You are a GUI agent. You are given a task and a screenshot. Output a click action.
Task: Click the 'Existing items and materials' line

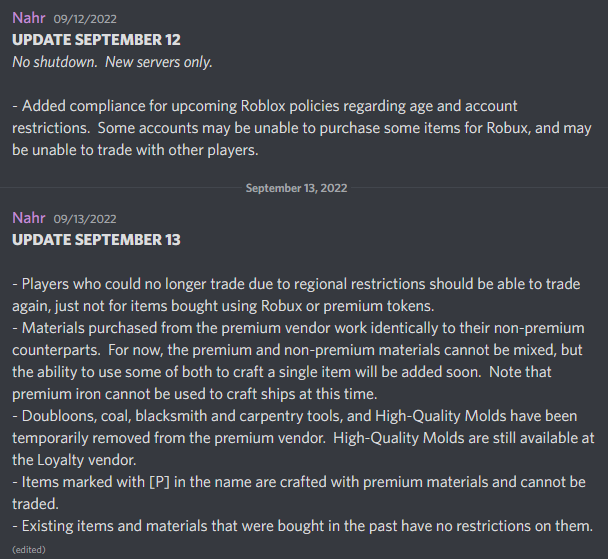click(302, 526)
